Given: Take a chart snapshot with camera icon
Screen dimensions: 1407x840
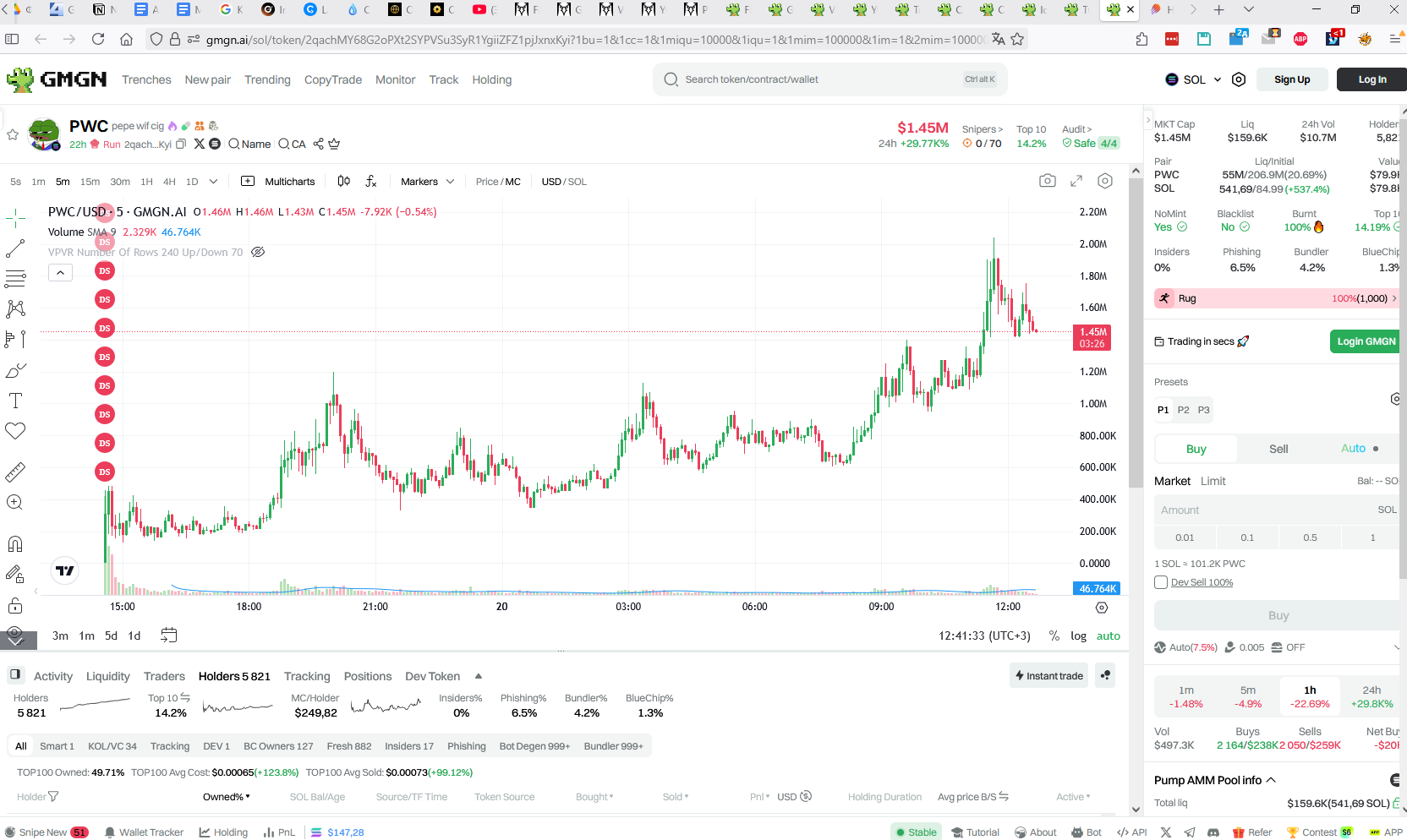Looking at the screenshot, I should (1048, 181).
